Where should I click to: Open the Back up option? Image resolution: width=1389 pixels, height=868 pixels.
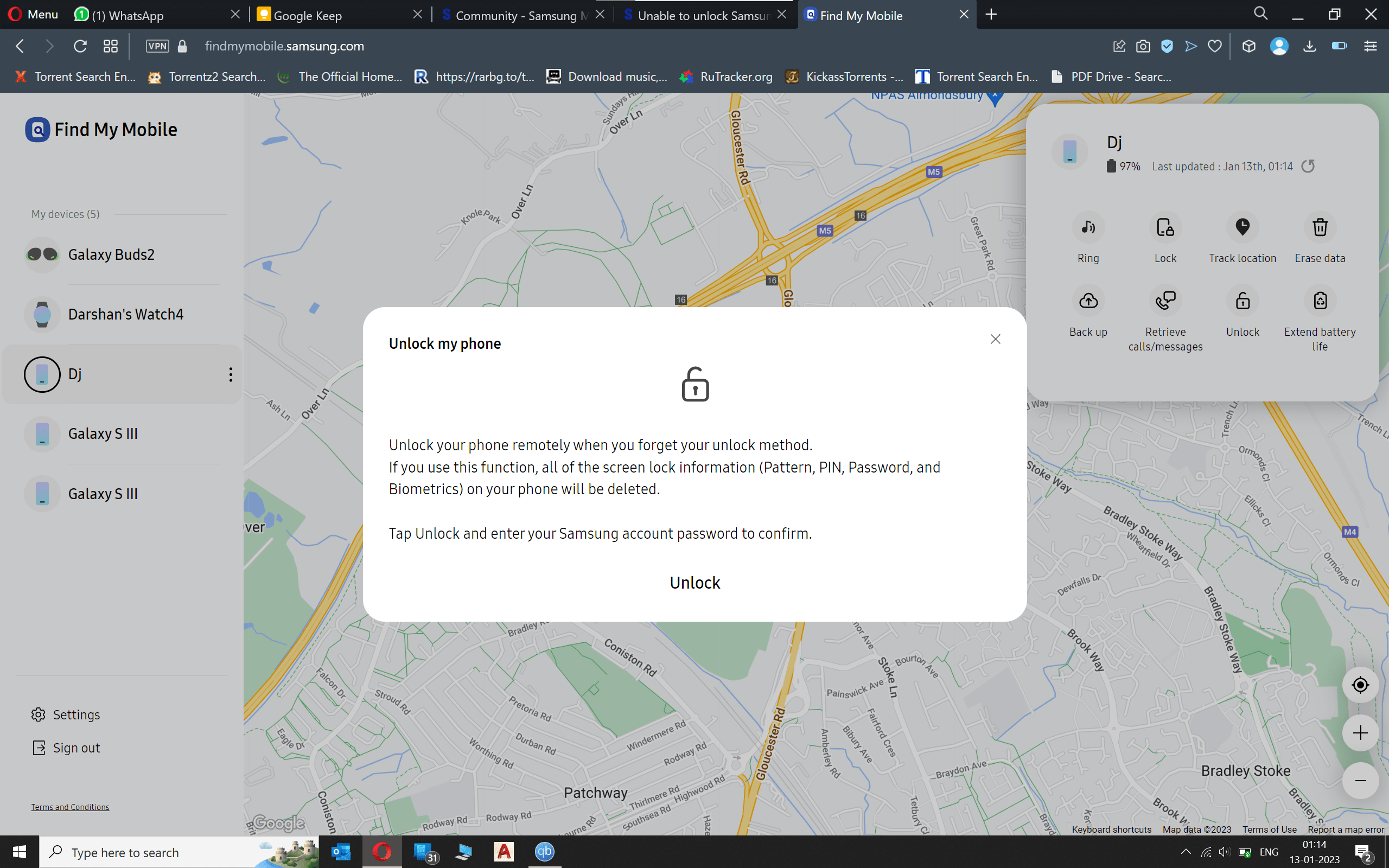(x=1088, y=301)
